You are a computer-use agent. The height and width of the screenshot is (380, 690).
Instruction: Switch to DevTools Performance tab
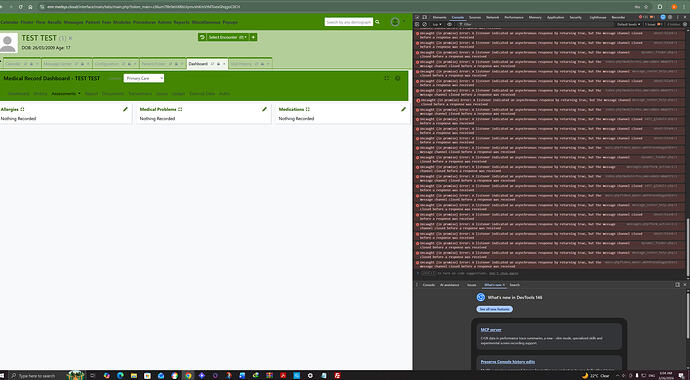[x=513, y=17]
